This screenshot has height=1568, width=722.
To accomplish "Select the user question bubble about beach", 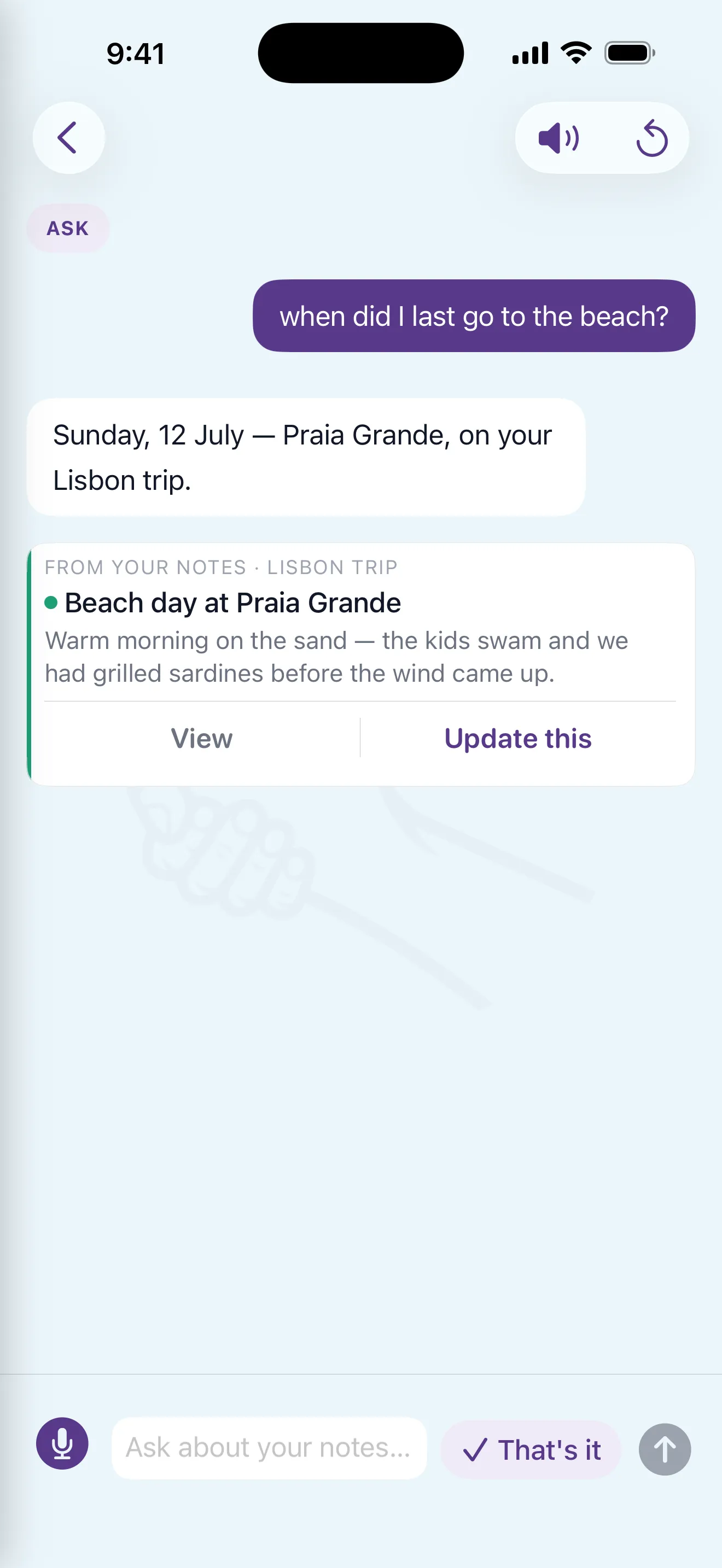I will pos(474,316).
